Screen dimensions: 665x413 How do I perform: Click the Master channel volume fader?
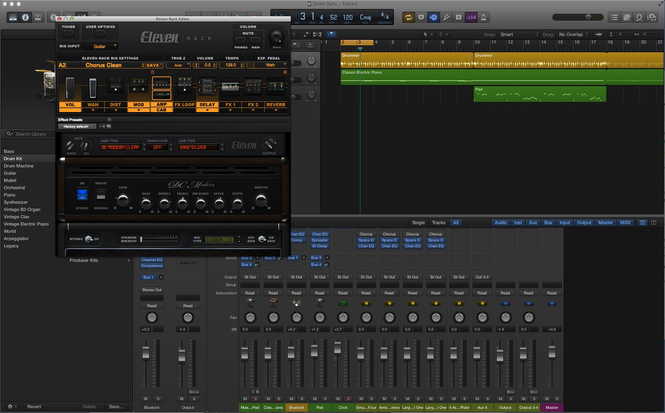(552, 352)
